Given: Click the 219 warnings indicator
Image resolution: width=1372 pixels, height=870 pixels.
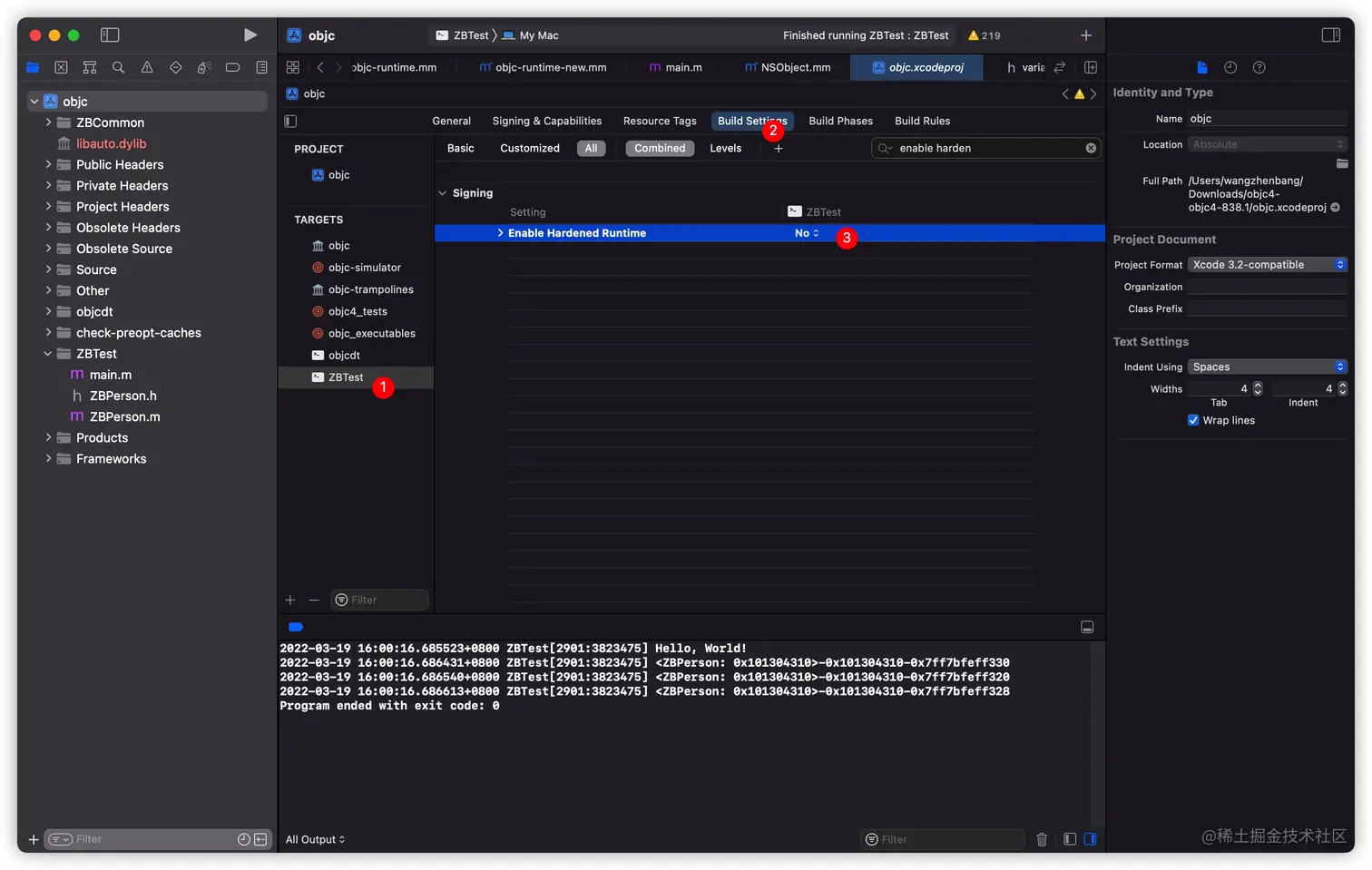Looking at the screenshot, I should [x=985, y=35].
